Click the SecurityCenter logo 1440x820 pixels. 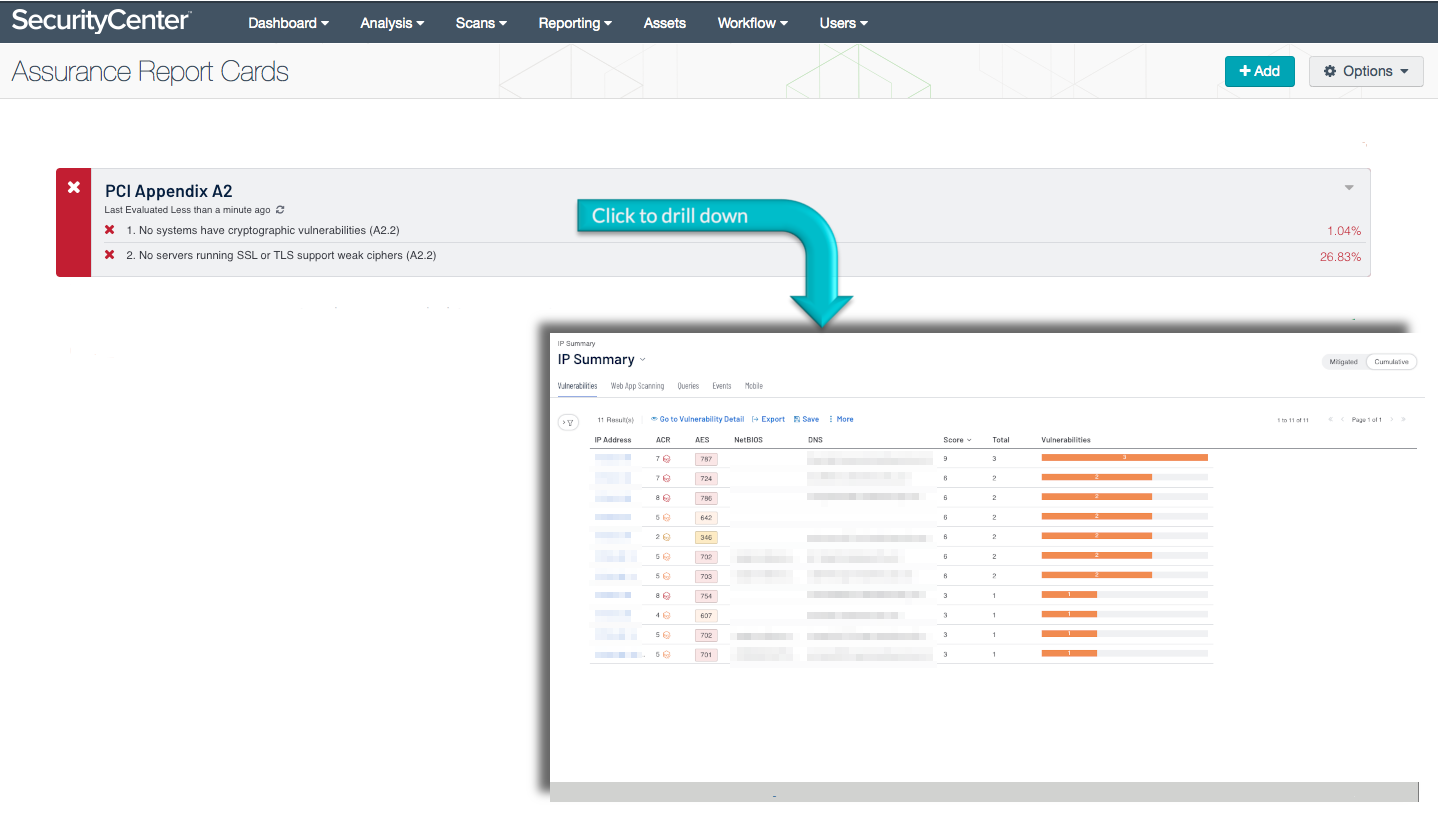[102, 20]
